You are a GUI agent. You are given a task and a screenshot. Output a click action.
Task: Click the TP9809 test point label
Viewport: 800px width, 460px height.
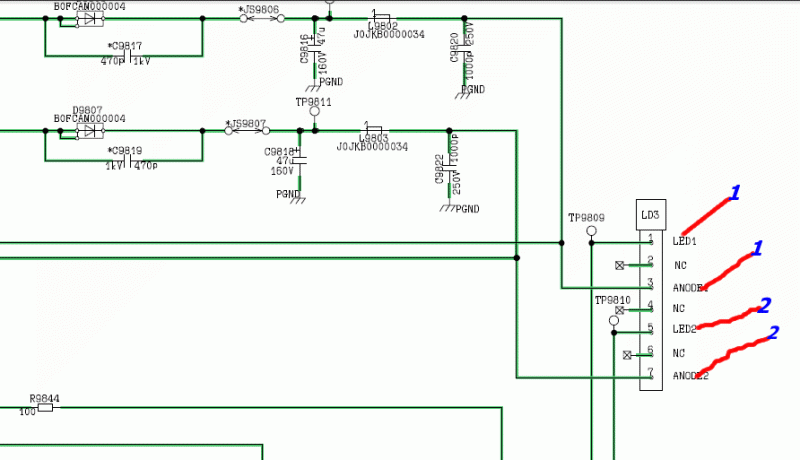click(x=586, y=218)
